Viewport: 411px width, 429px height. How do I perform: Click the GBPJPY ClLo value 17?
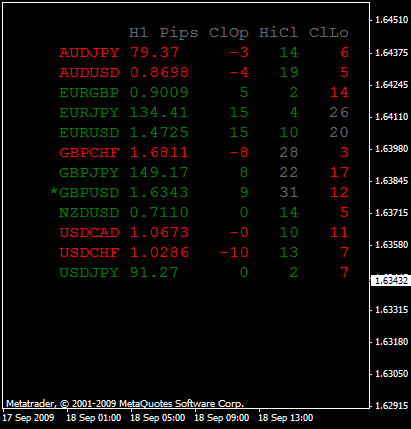click(339, 173)
